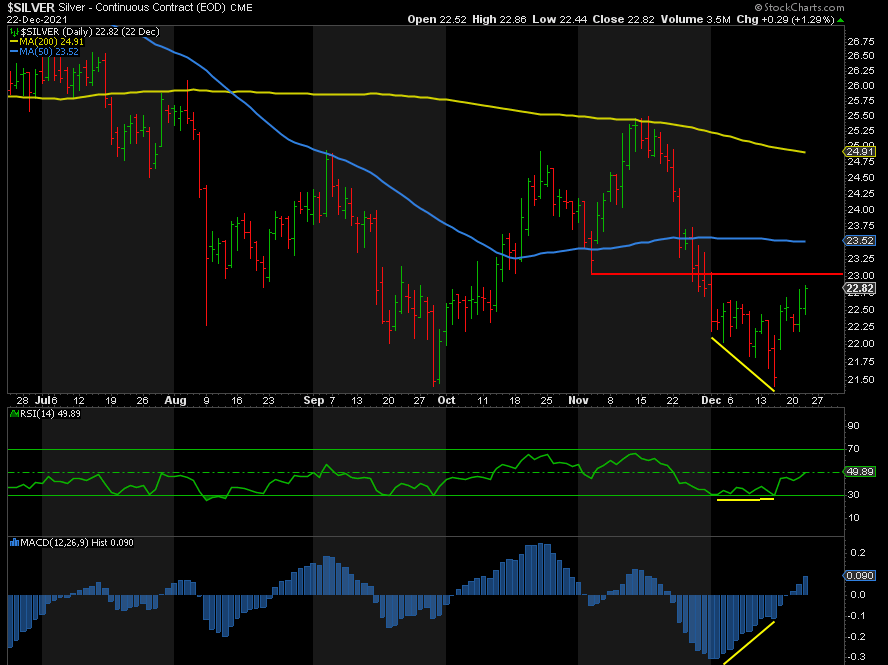This screenshot has height=665, width=888.
Task: Click the 'Low 22.44' header value
Action: click(560, 19)
